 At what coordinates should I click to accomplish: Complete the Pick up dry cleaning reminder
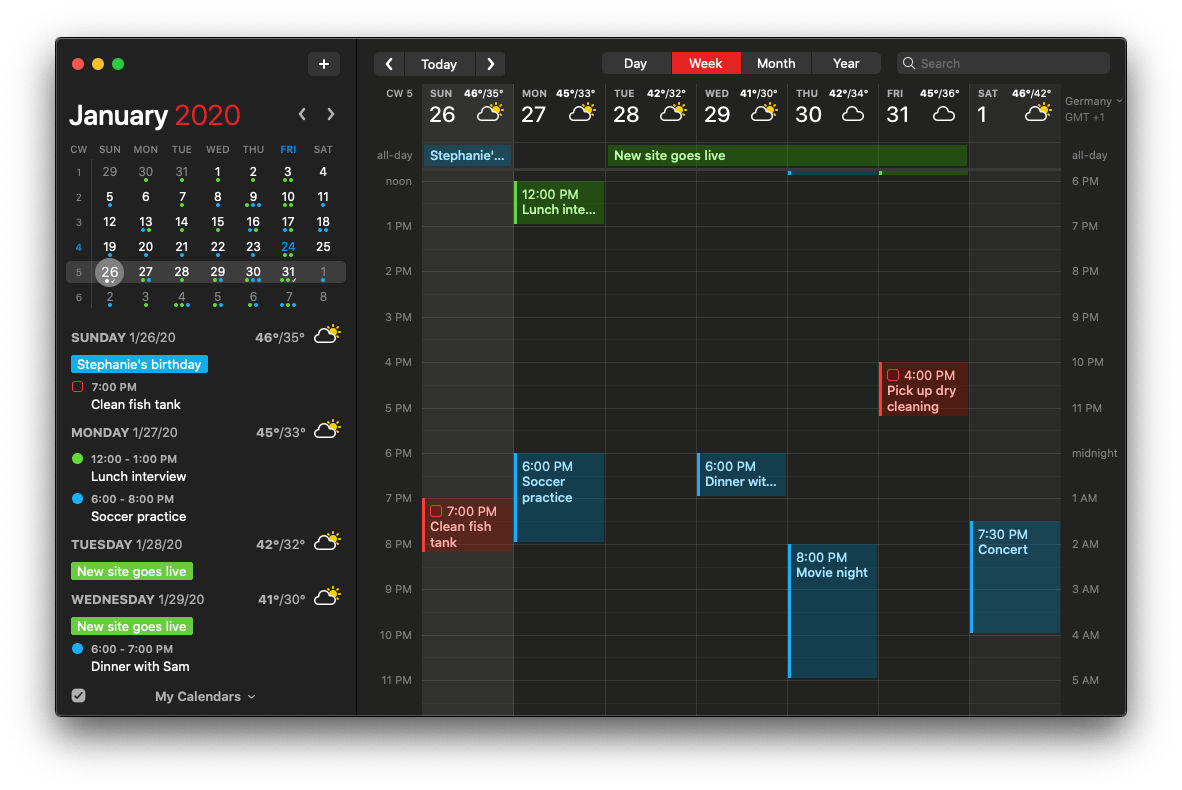[891, 375]
